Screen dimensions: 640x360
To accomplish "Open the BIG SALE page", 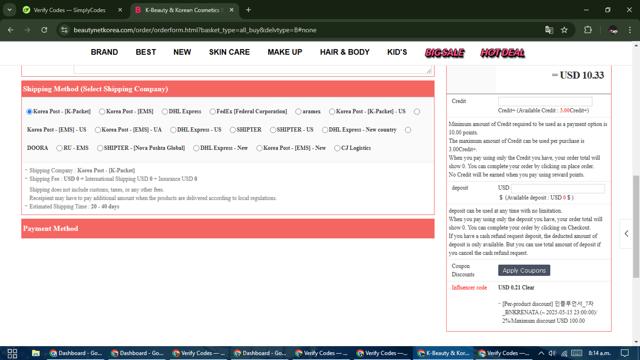I will [444, 53].
